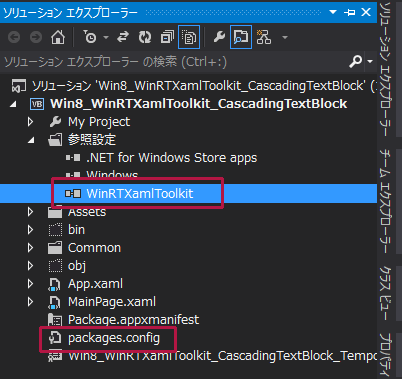Select the Common folder
This screenshot has width=402, height=379.
click(x=94, y=248)
